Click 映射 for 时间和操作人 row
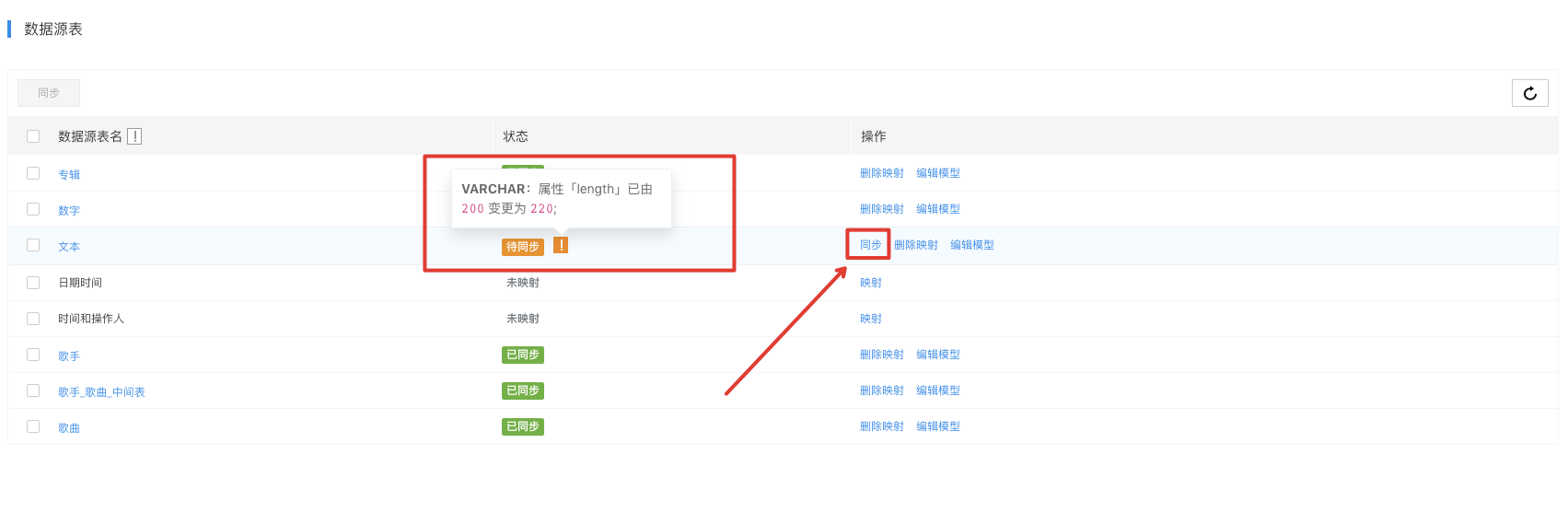The height and width of the screenshot is (513, 1568). [870, 319]
